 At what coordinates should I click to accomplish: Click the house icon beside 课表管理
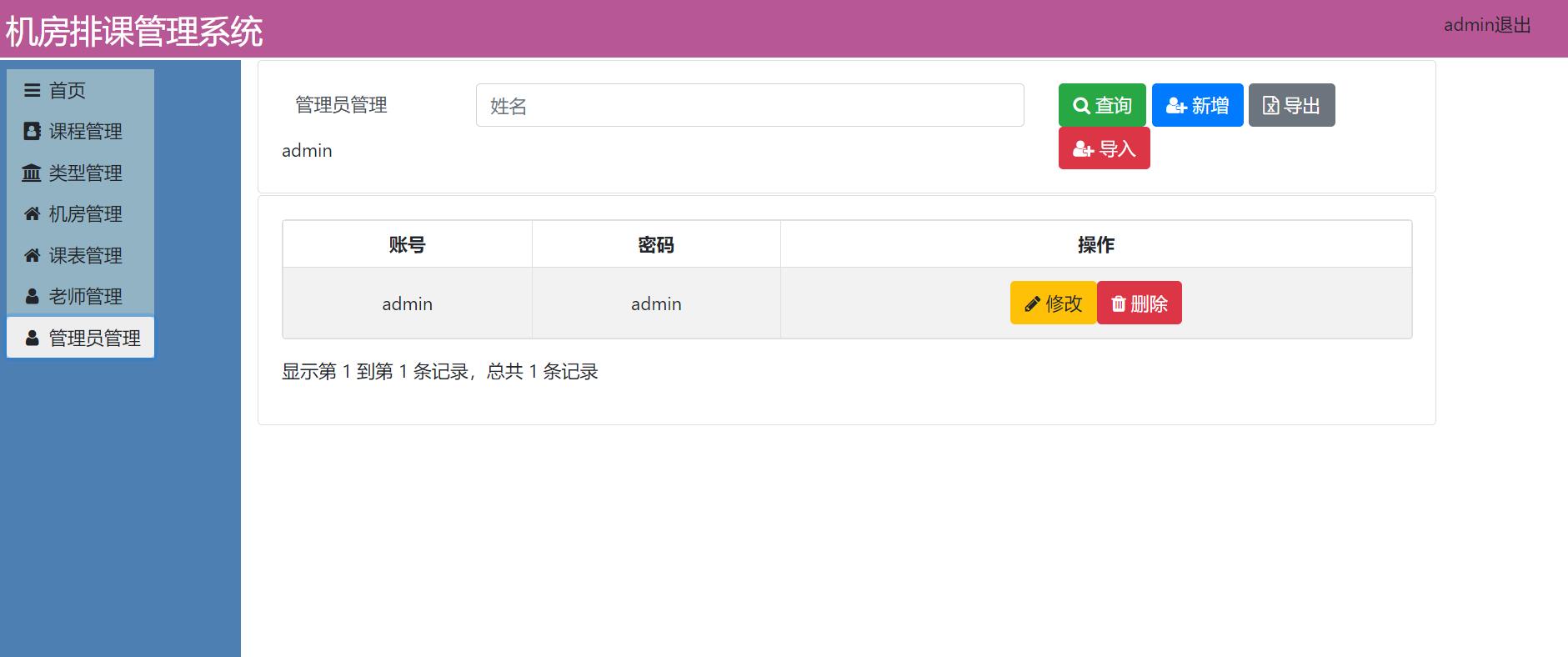pyautogui.click(x=33, y=255)
